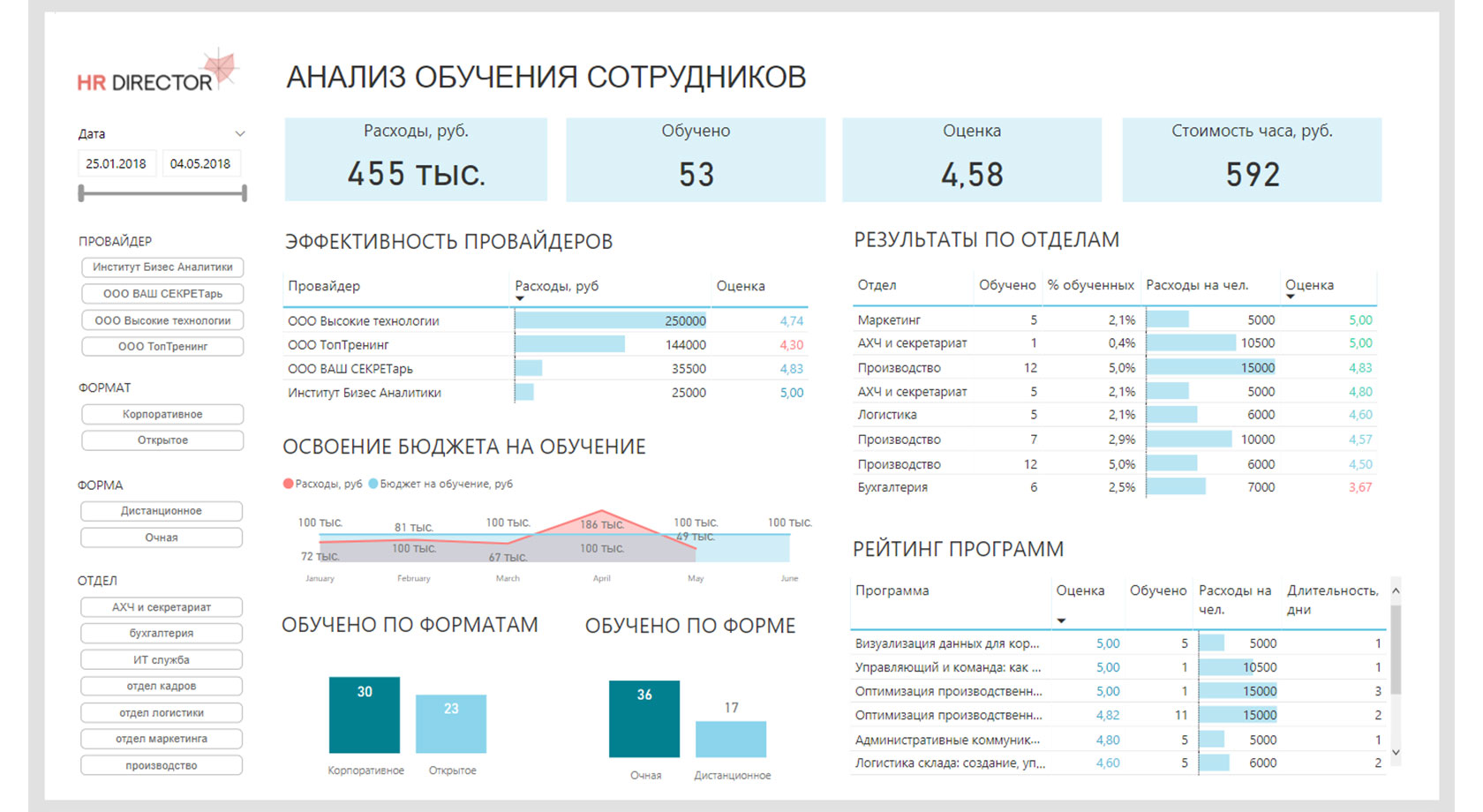Image resolution: width=1483 pixels, height=812 pixels.
Task: Filter by department отдел логистики
Action: (162, 712)
